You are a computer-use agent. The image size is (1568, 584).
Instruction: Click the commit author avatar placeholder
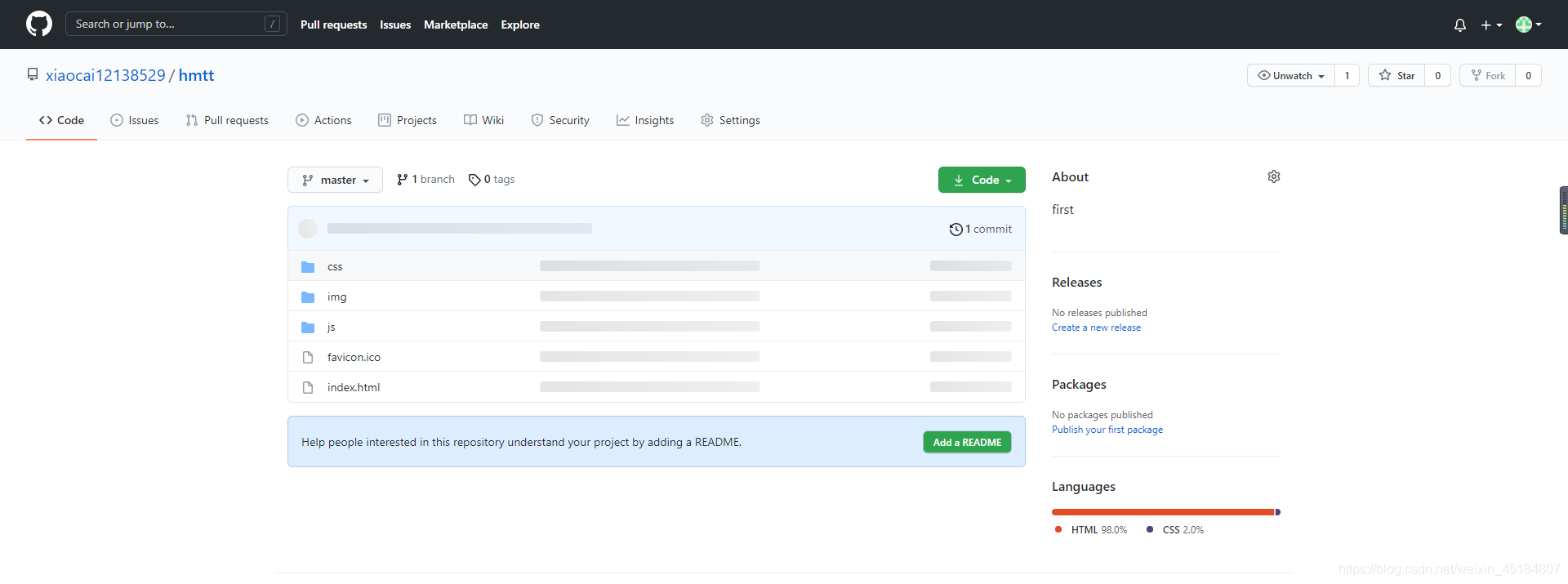308,229
